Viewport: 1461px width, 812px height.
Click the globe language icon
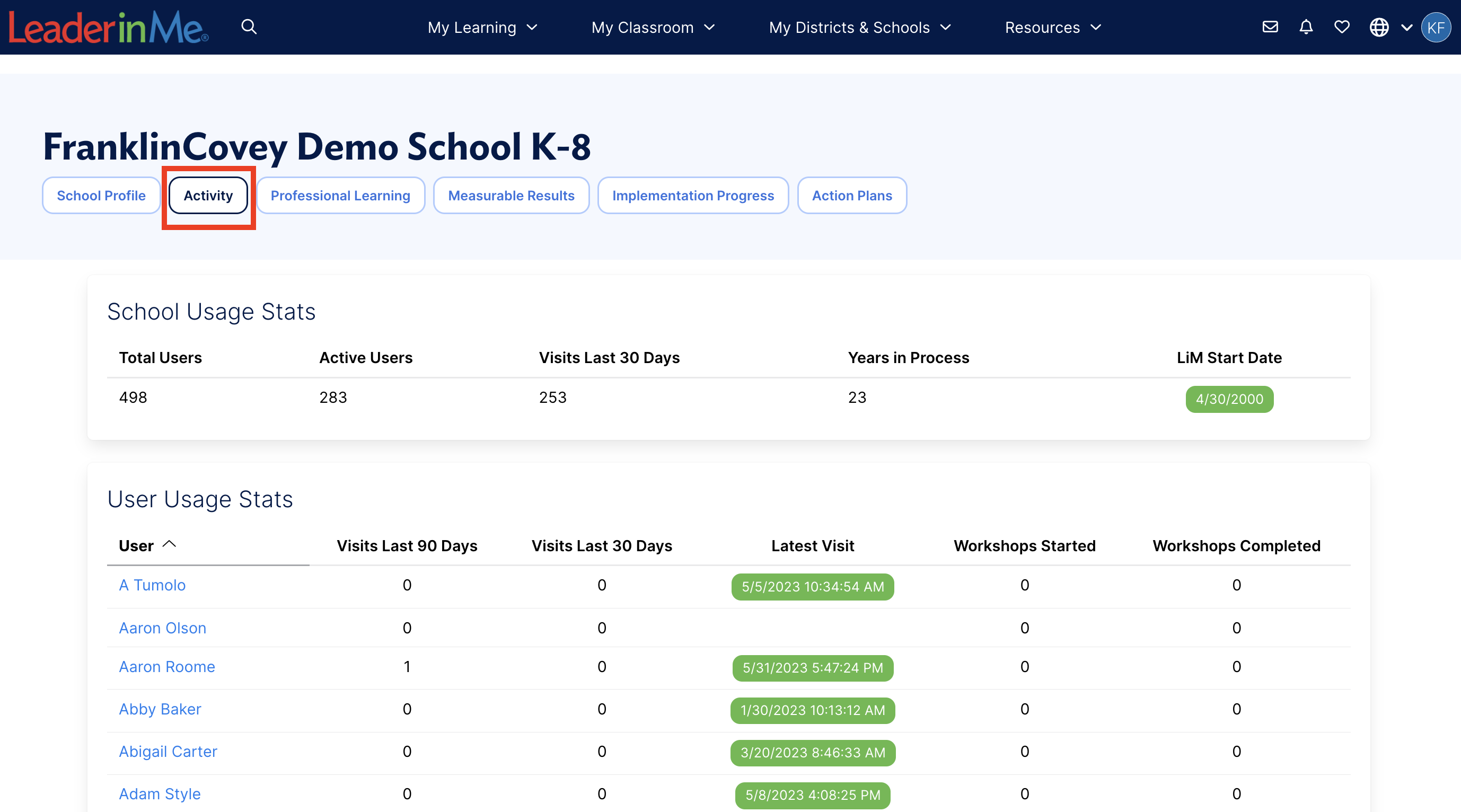tap(1379, 27)
